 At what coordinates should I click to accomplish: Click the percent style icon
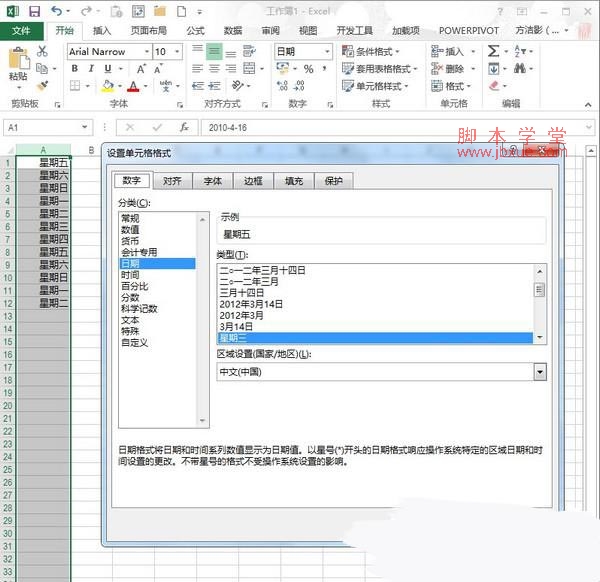click(309, 69)
